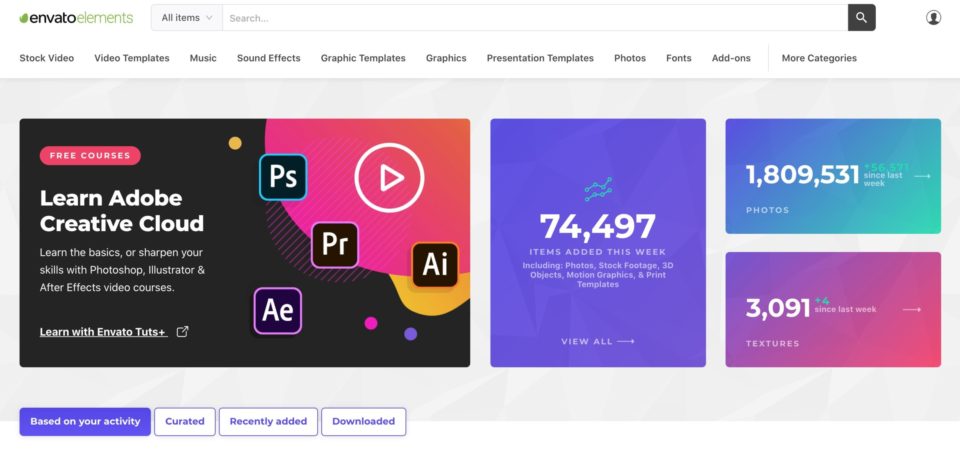Select Based on your activity tab
960x467 pixels.
coord(85,422)
